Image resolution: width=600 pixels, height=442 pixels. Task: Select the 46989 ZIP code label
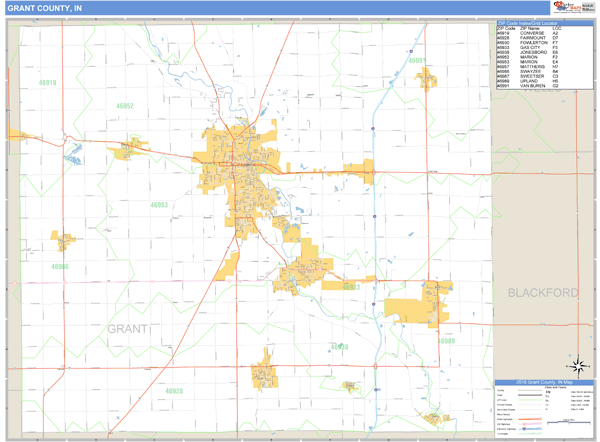coord(446,341)
